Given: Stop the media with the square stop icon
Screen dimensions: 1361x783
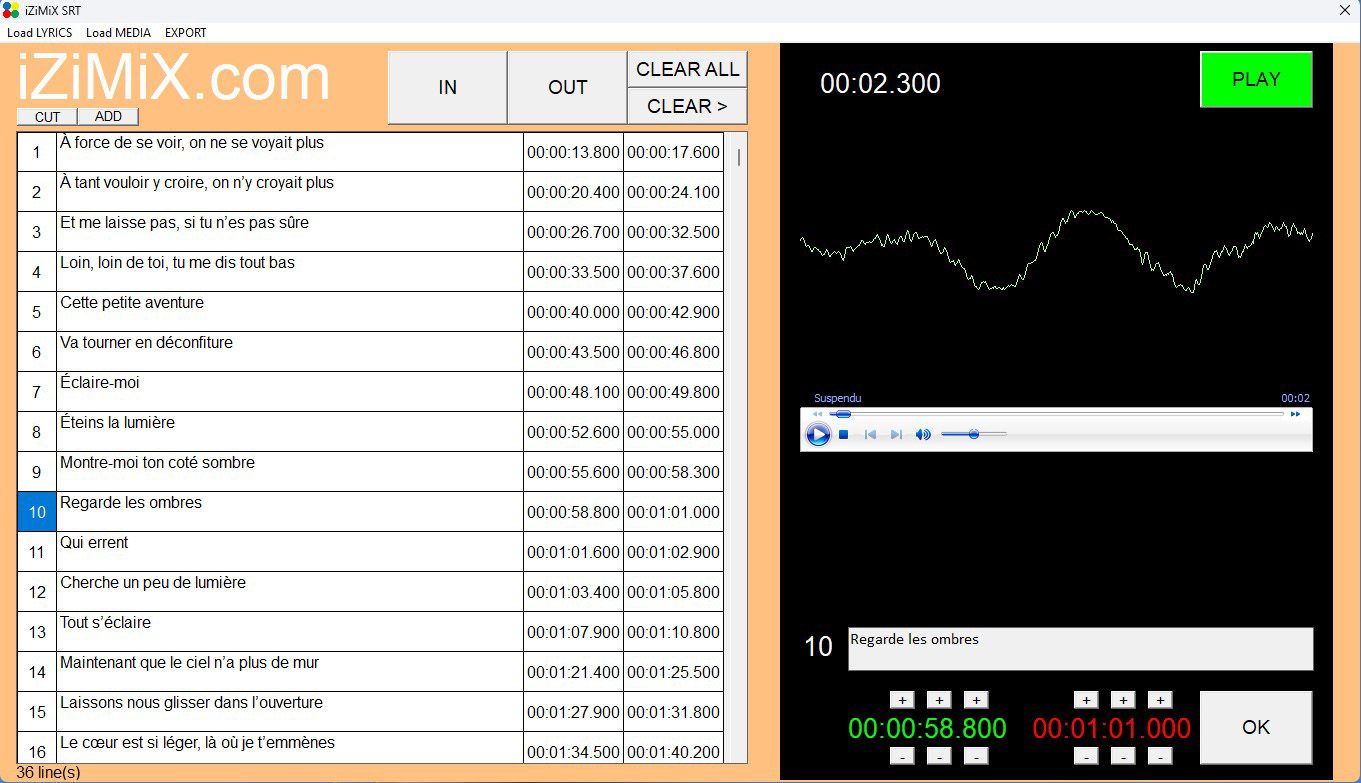Looking at the screenshot, I should [844, 435].
